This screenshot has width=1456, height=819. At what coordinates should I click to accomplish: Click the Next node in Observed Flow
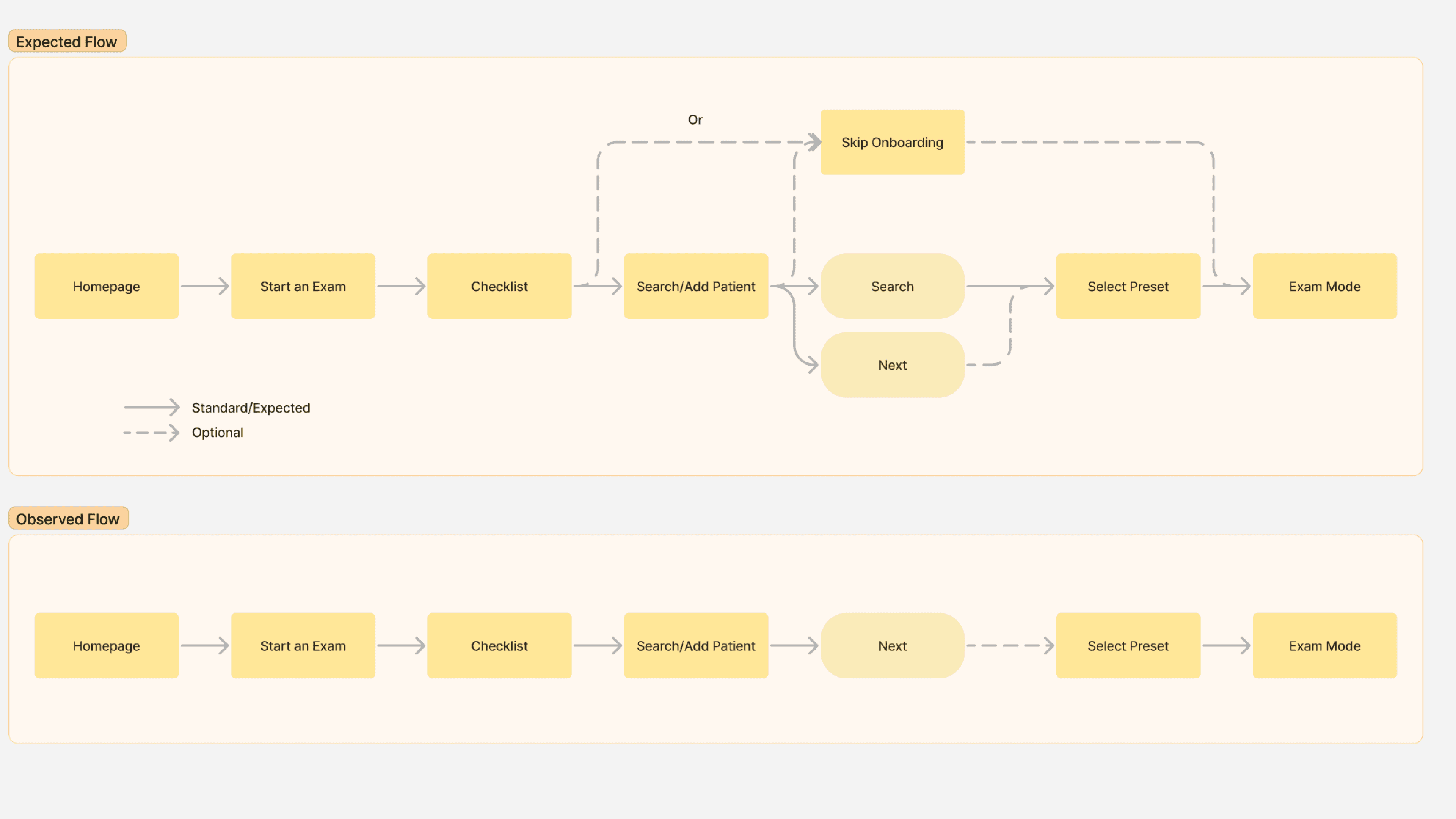click(x=893, y=645)
